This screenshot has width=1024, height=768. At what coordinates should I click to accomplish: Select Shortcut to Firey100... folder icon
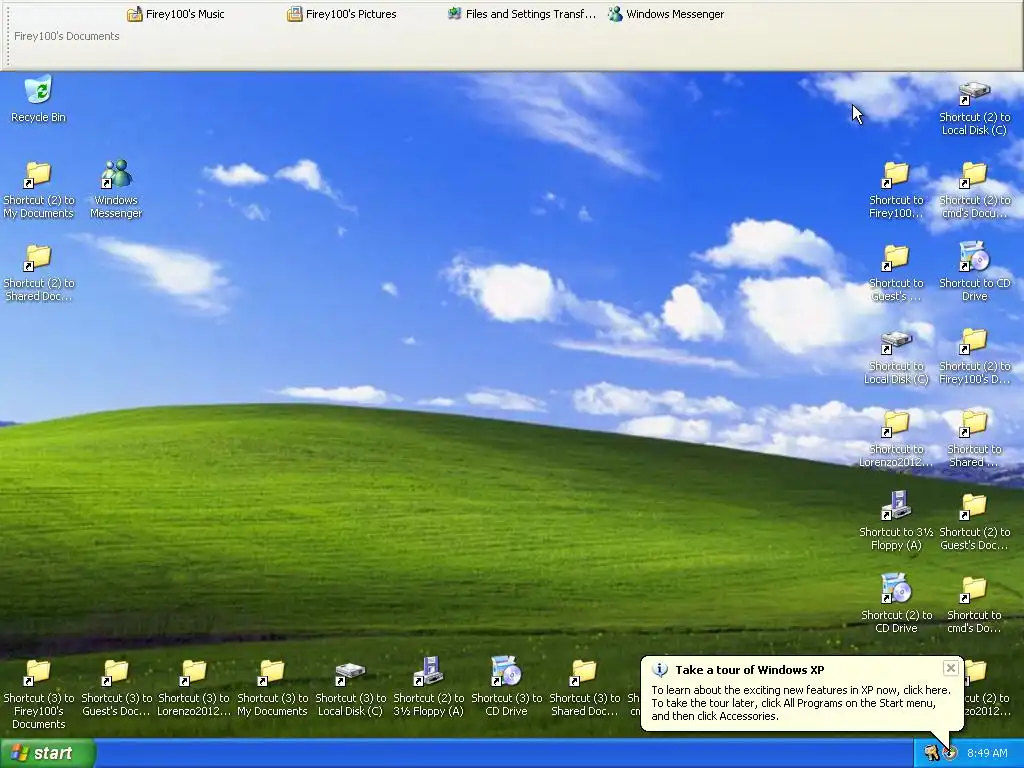(896, 189)
